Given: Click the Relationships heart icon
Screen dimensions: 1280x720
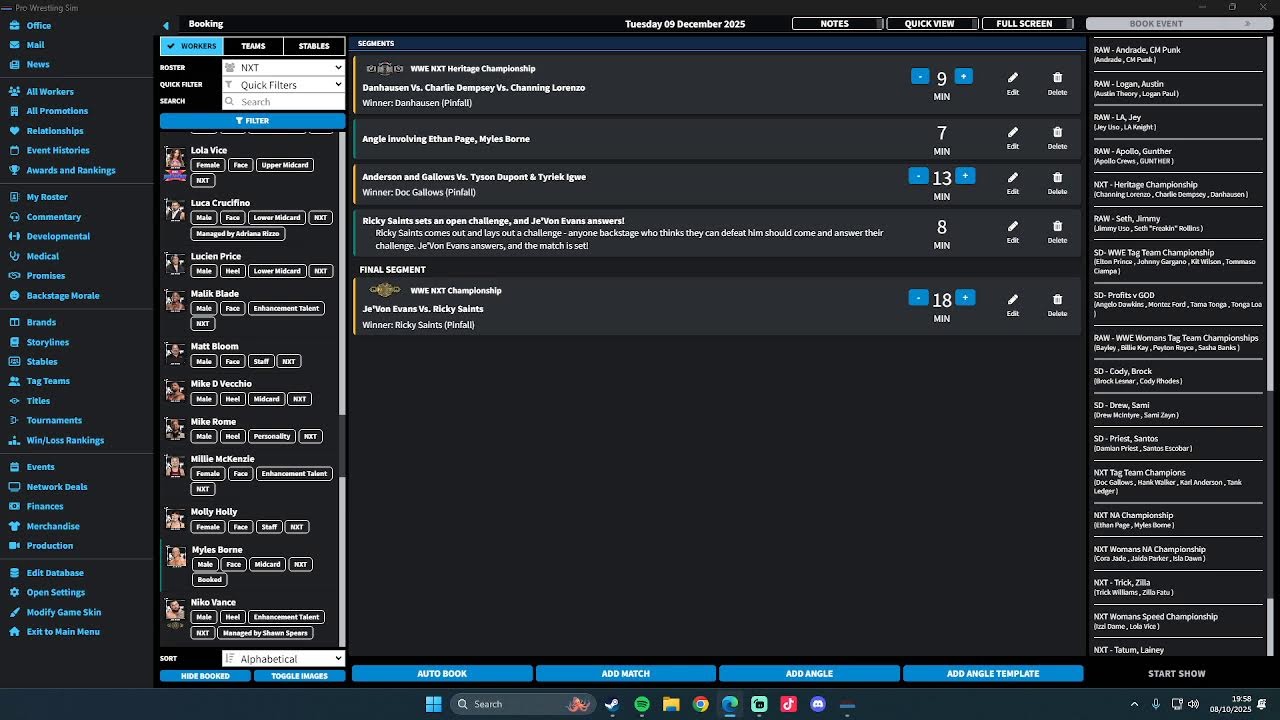Looking at the screenshot, I should point(15,131).
